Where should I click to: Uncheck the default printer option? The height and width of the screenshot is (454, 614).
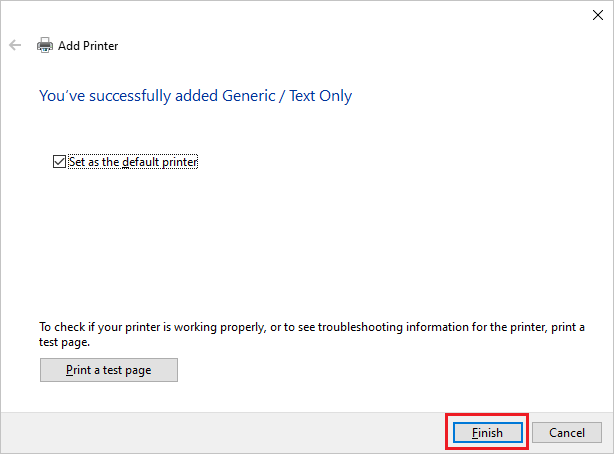(x=59, y=160)
